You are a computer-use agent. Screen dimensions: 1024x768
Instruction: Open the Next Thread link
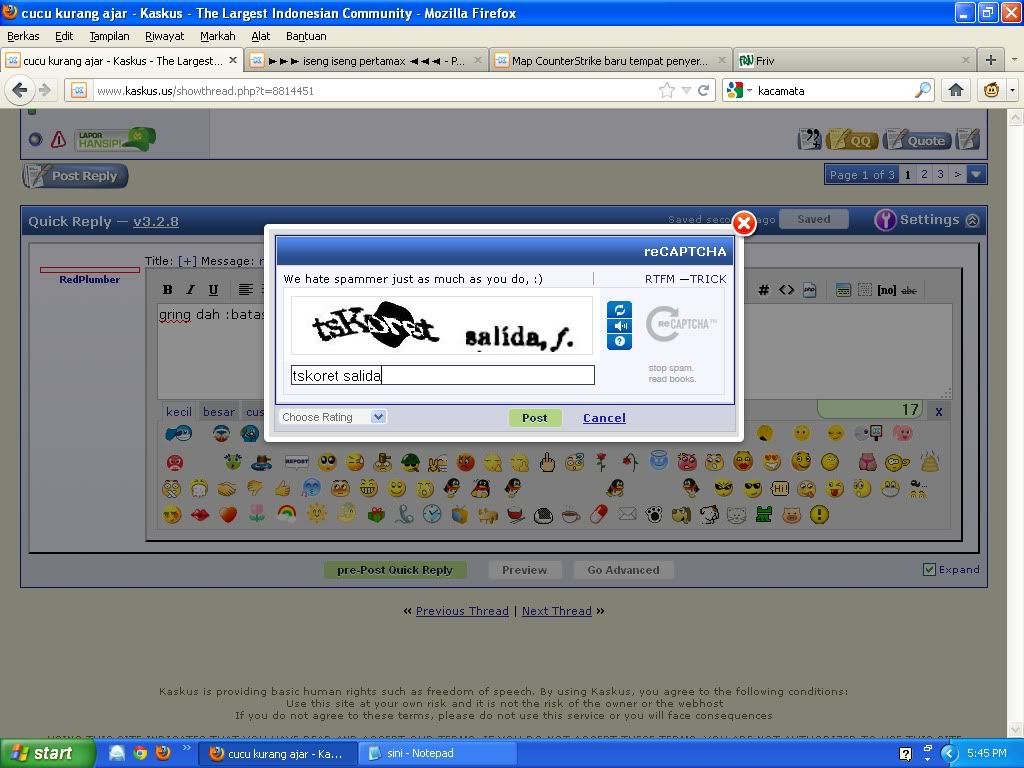click(557, 611)
